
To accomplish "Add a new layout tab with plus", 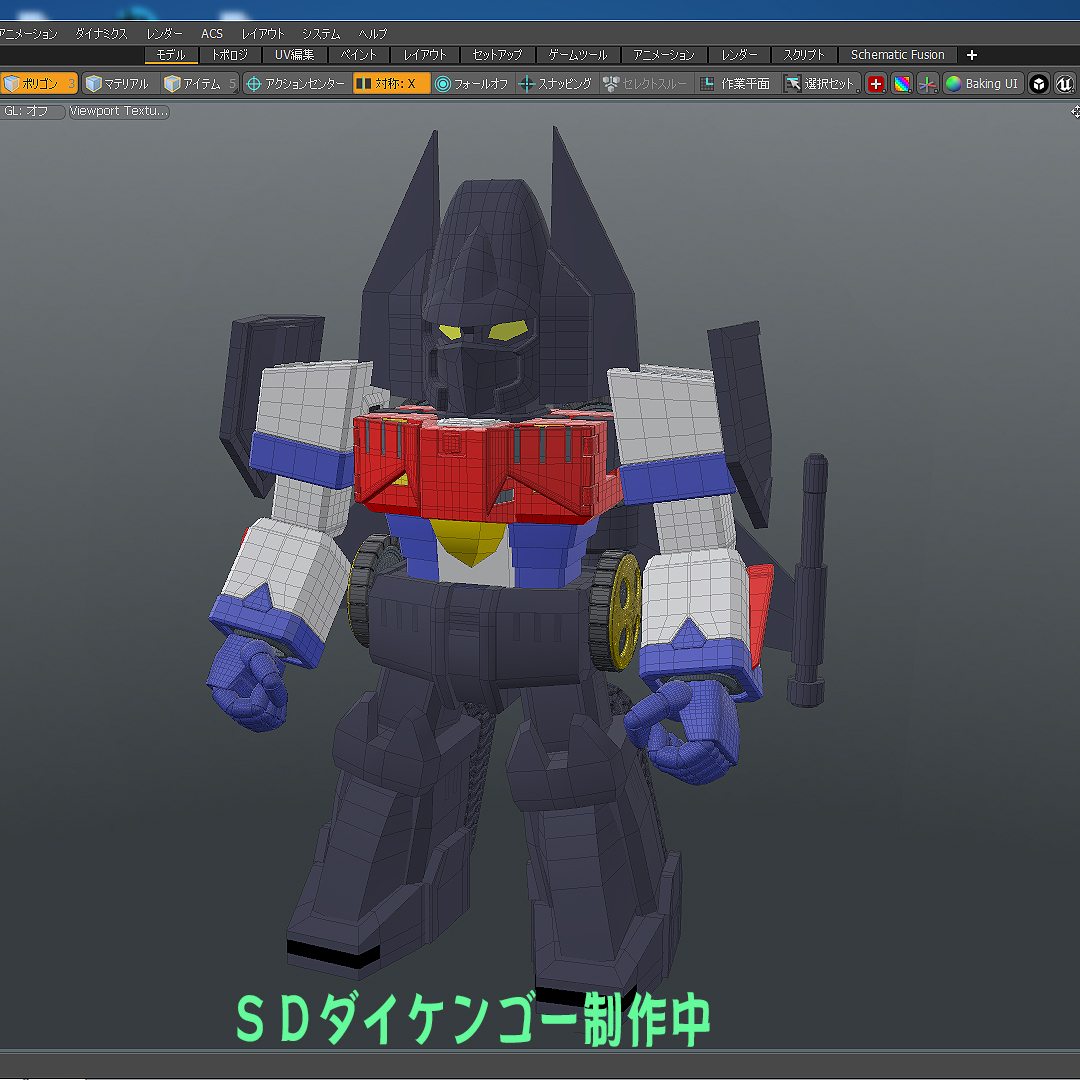I will 972,55.
